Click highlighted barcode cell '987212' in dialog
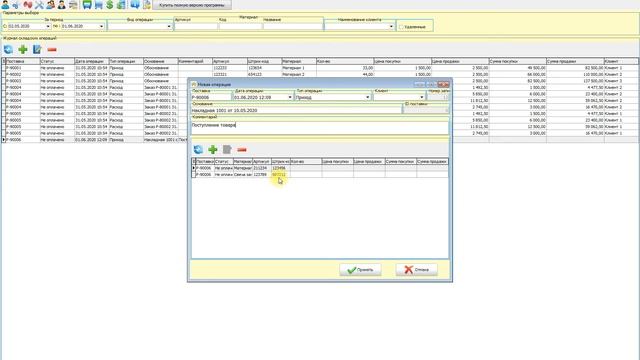Viewport: 640px width, 360px height. [280, 175]
